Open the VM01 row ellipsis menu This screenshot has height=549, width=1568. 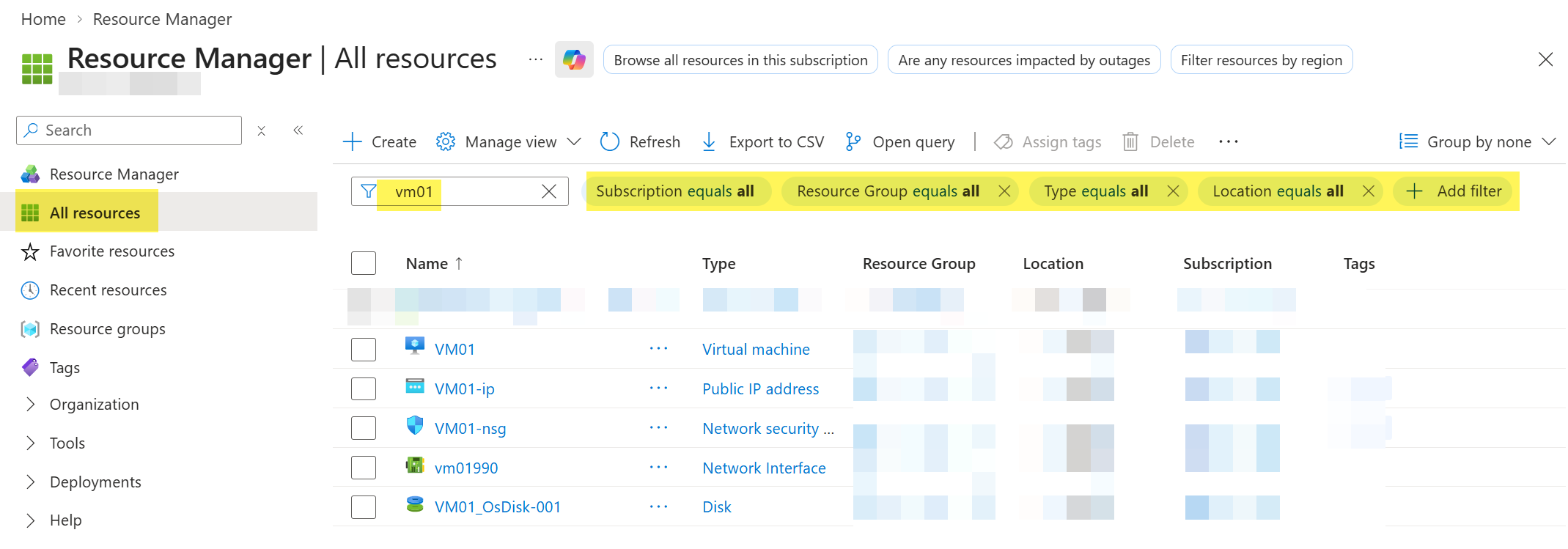click(x=658, y=349)
